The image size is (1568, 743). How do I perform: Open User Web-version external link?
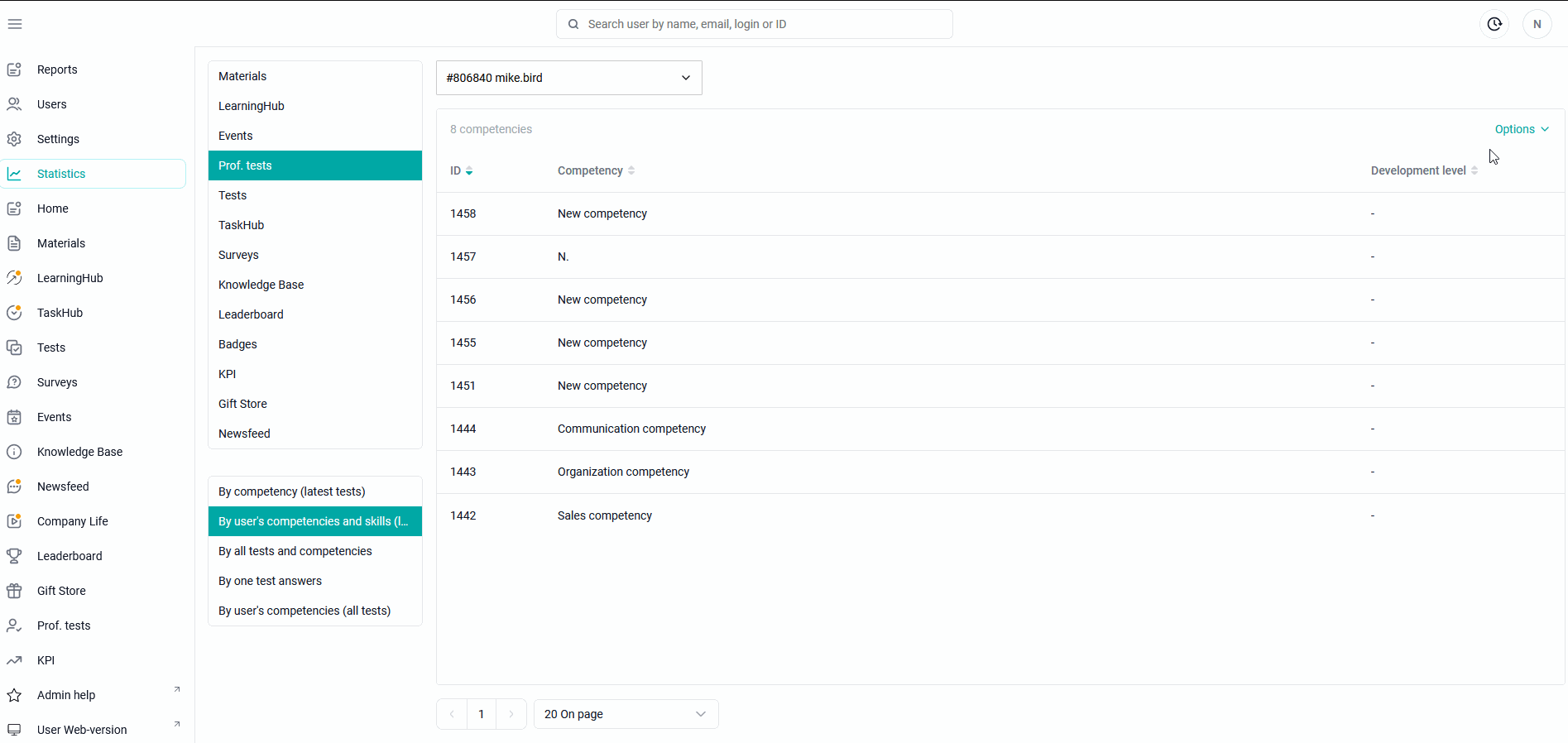[176, 724]
